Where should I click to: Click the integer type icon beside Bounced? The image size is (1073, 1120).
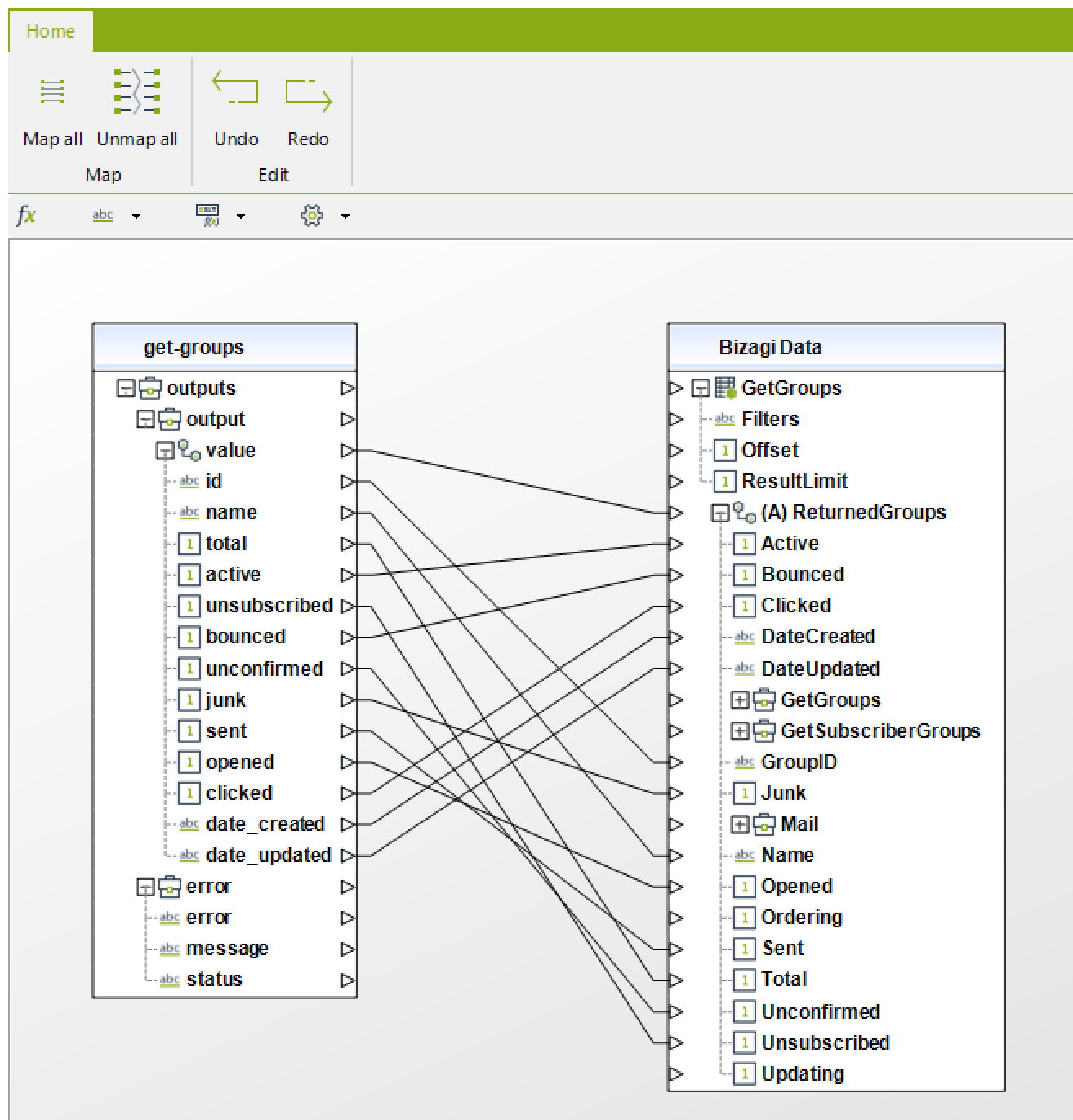pos(744,575)
